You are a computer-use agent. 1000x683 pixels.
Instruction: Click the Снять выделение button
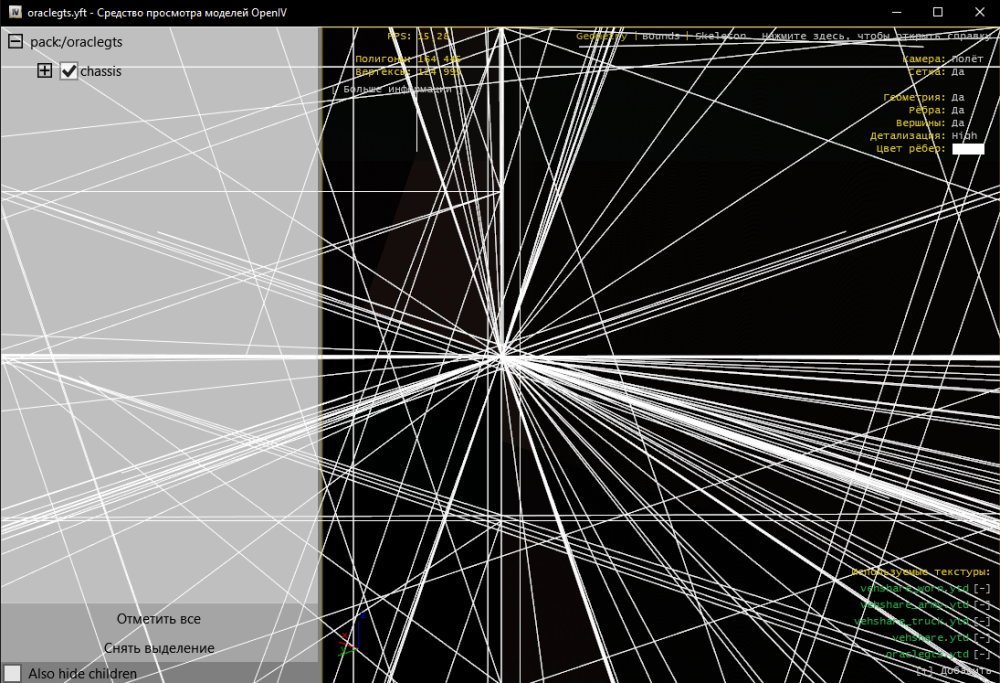click(159, 648)
